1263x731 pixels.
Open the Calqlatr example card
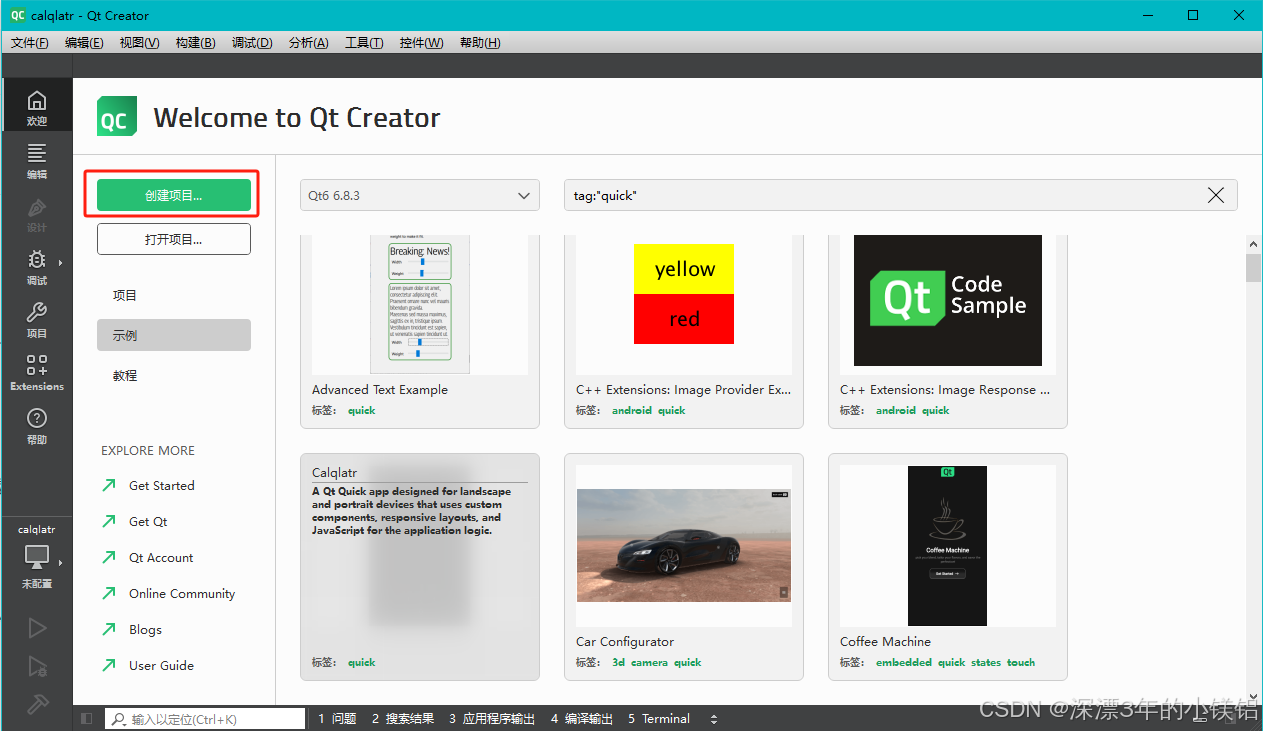pyautogui.click(x=420, y=567)
